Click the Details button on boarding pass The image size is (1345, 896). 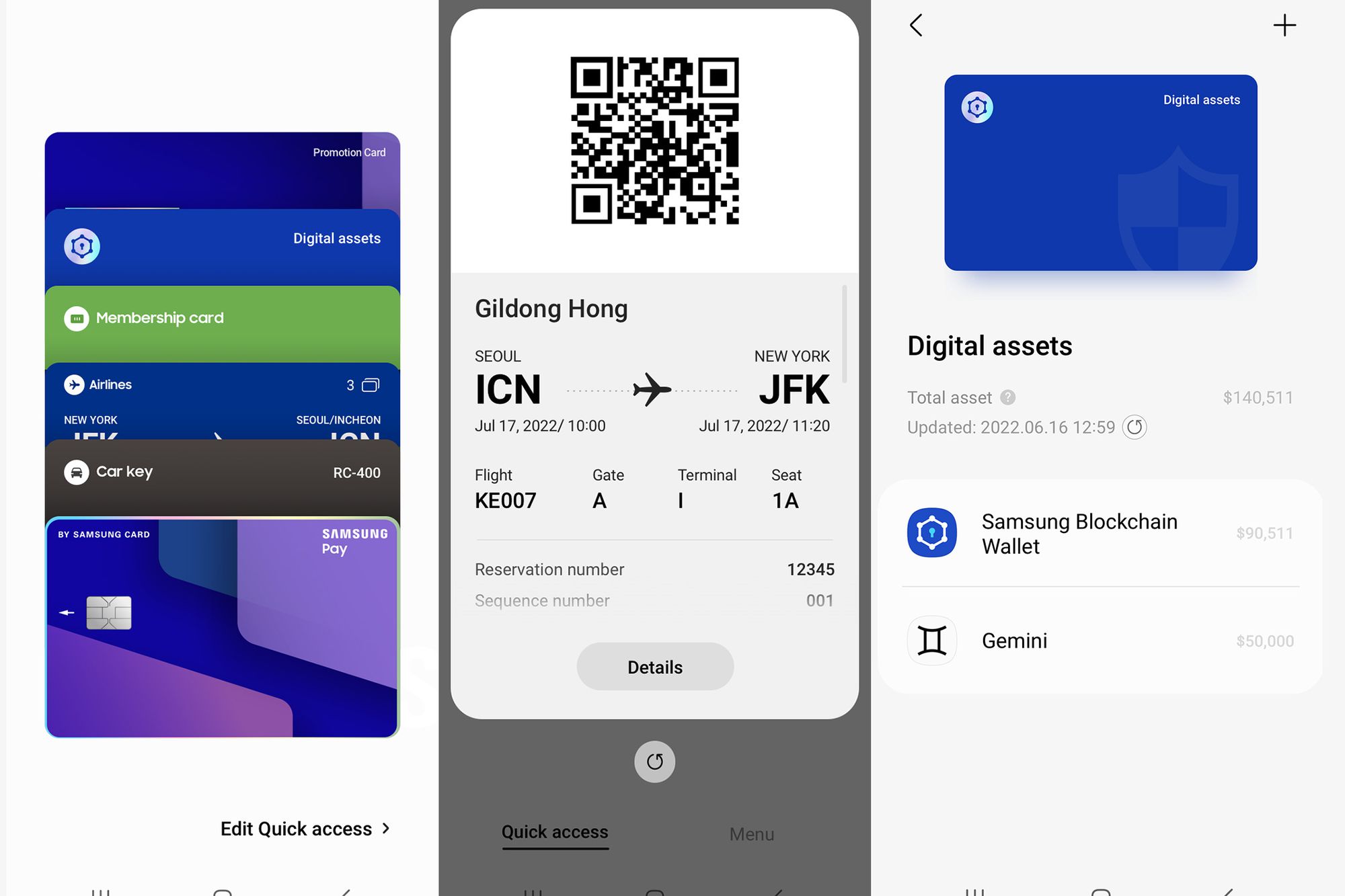click(655, 666)
